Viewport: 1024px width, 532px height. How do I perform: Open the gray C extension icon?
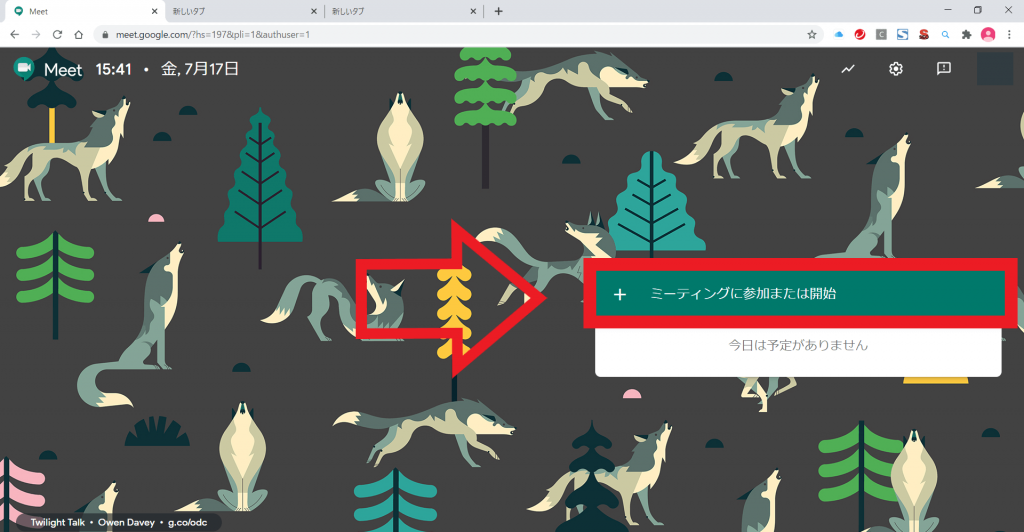(x=881, y=35)
